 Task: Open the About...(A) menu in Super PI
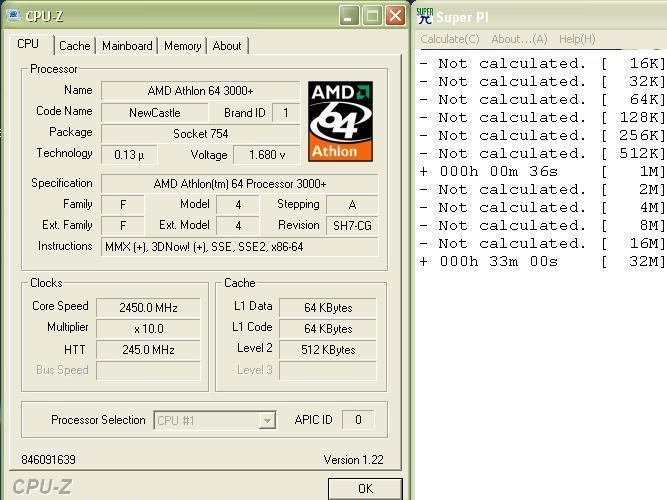tap(519, 39)
